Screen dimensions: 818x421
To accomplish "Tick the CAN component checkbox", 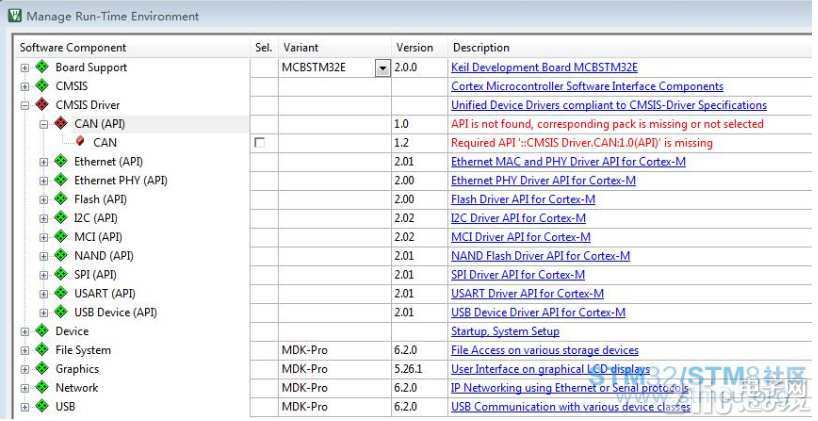I will (259, 142).
